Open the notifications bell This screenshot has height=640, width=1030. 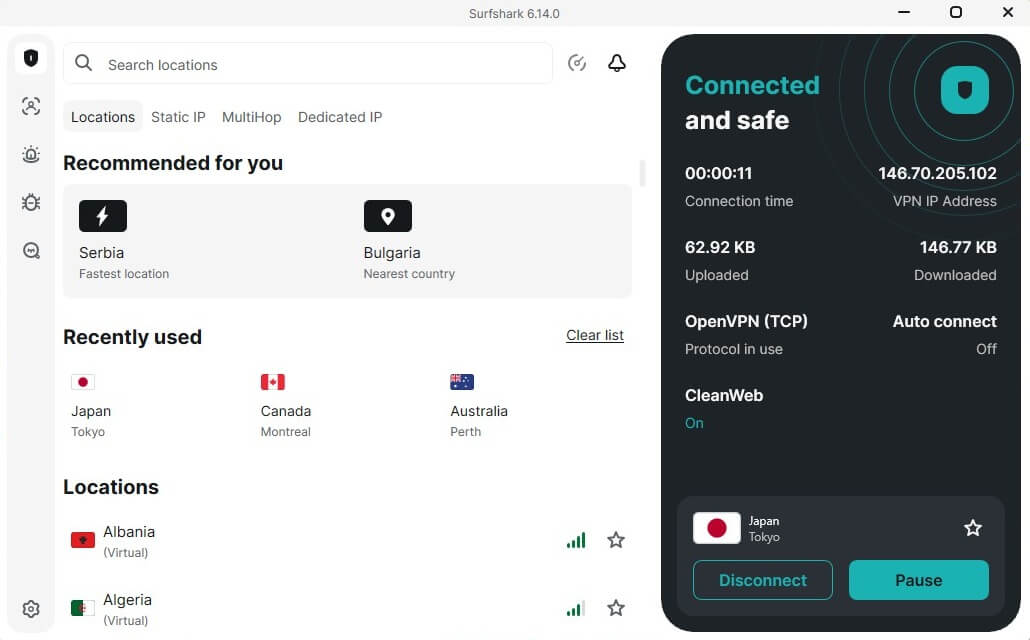(x=617, y=63)
